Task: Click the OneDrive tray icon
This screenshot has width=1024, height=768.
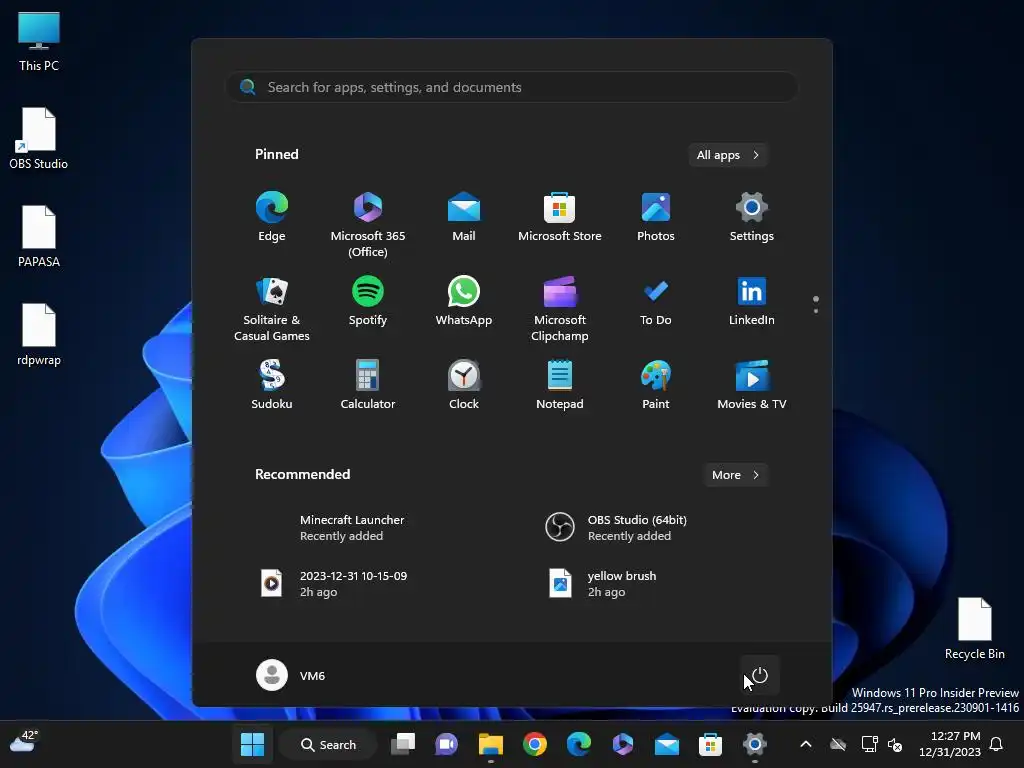Action: [x=838, y=744]
